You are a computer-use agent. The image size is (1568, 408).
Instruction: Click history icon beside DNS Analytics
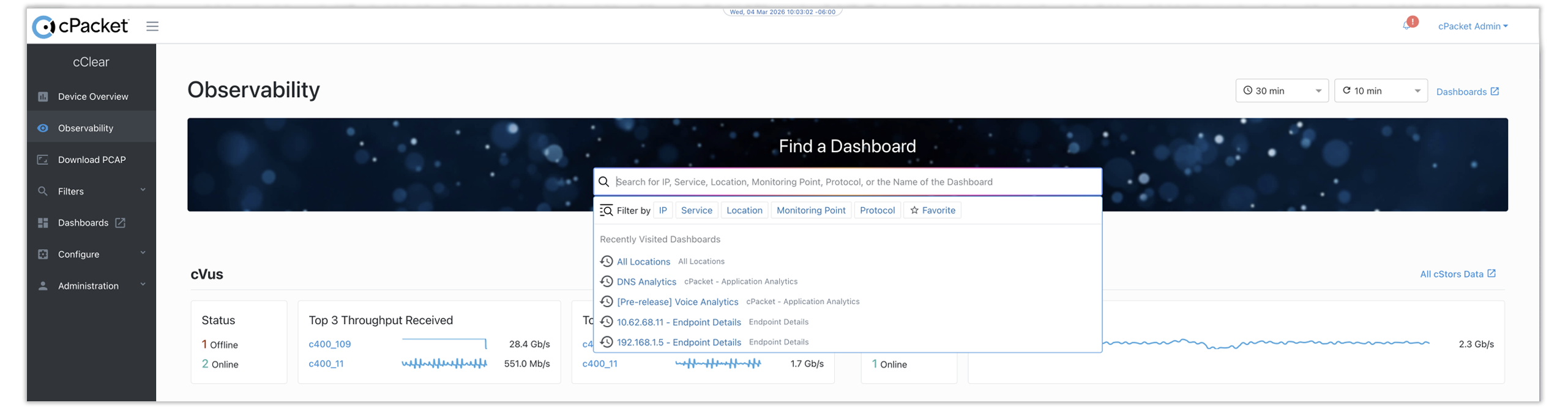607,282
